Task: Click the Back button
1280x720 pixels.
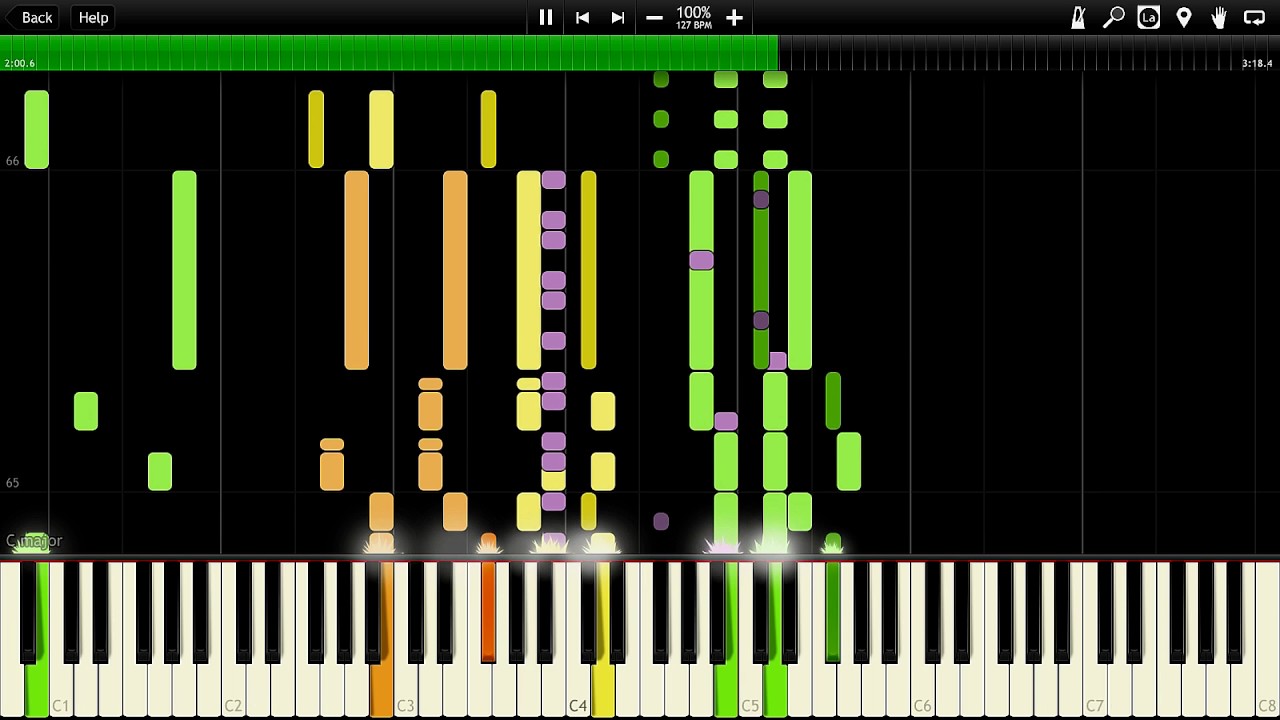Action: [31, 17]
